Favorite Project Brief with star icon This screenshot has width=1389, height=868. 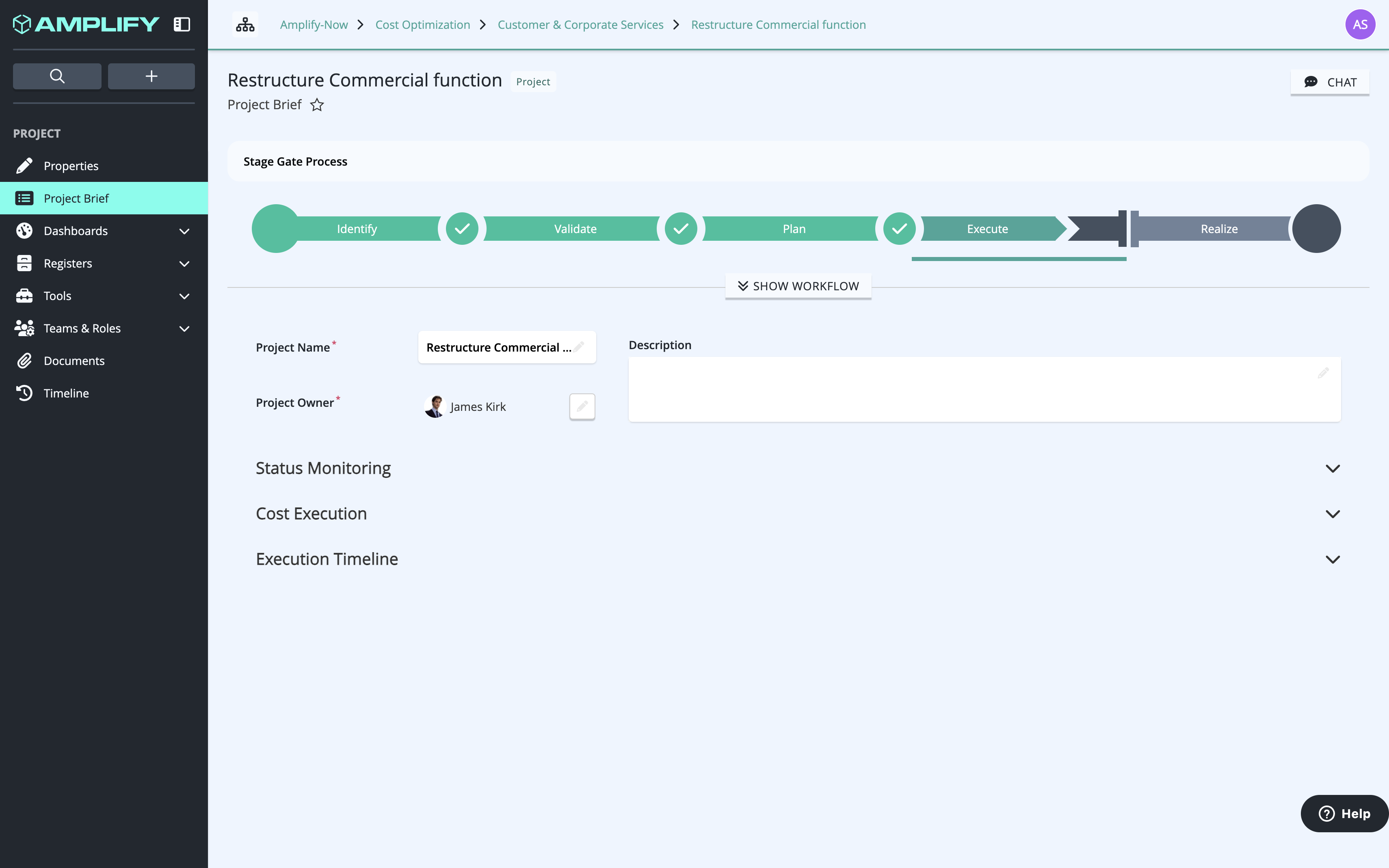317,105
